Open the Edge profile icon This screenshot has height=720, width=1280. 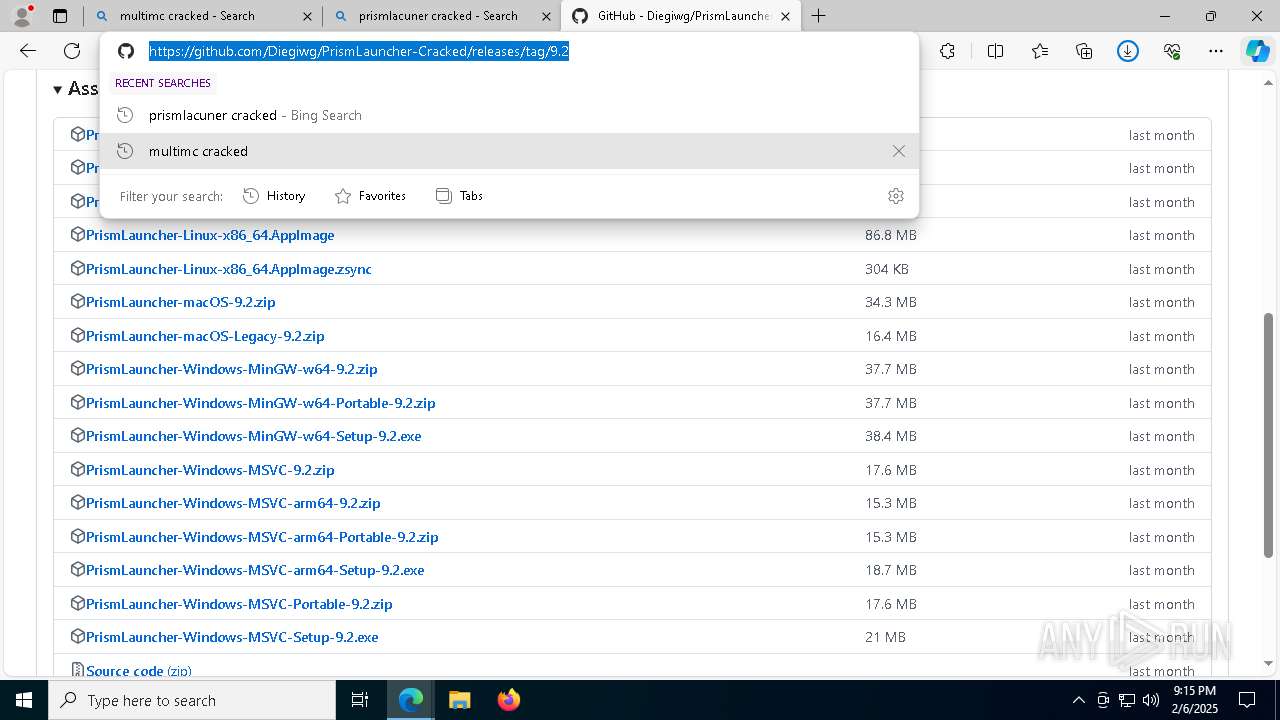point(22,15)
